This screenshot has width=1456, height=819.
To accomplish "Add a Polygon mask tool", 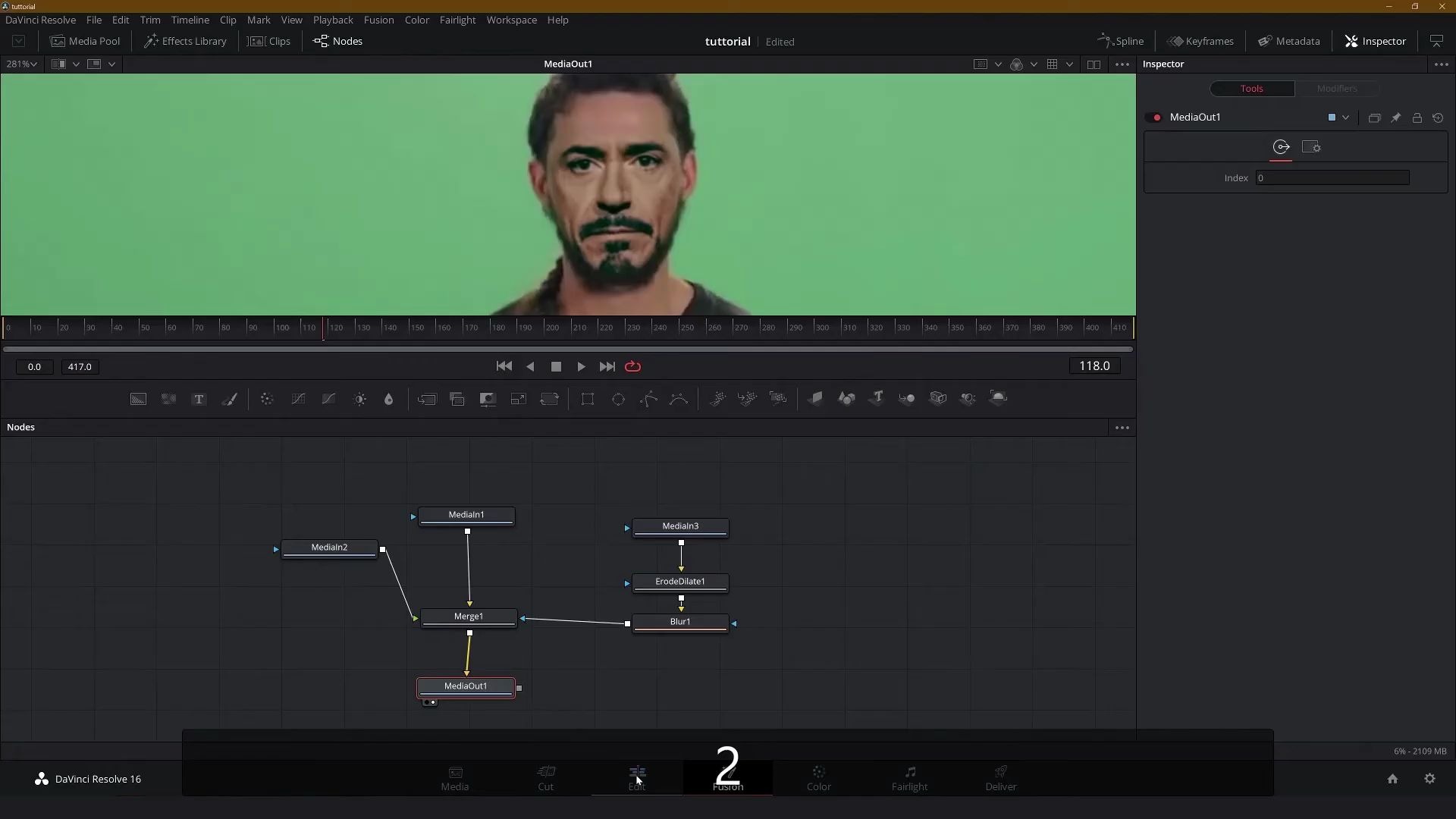I will 648,399.
